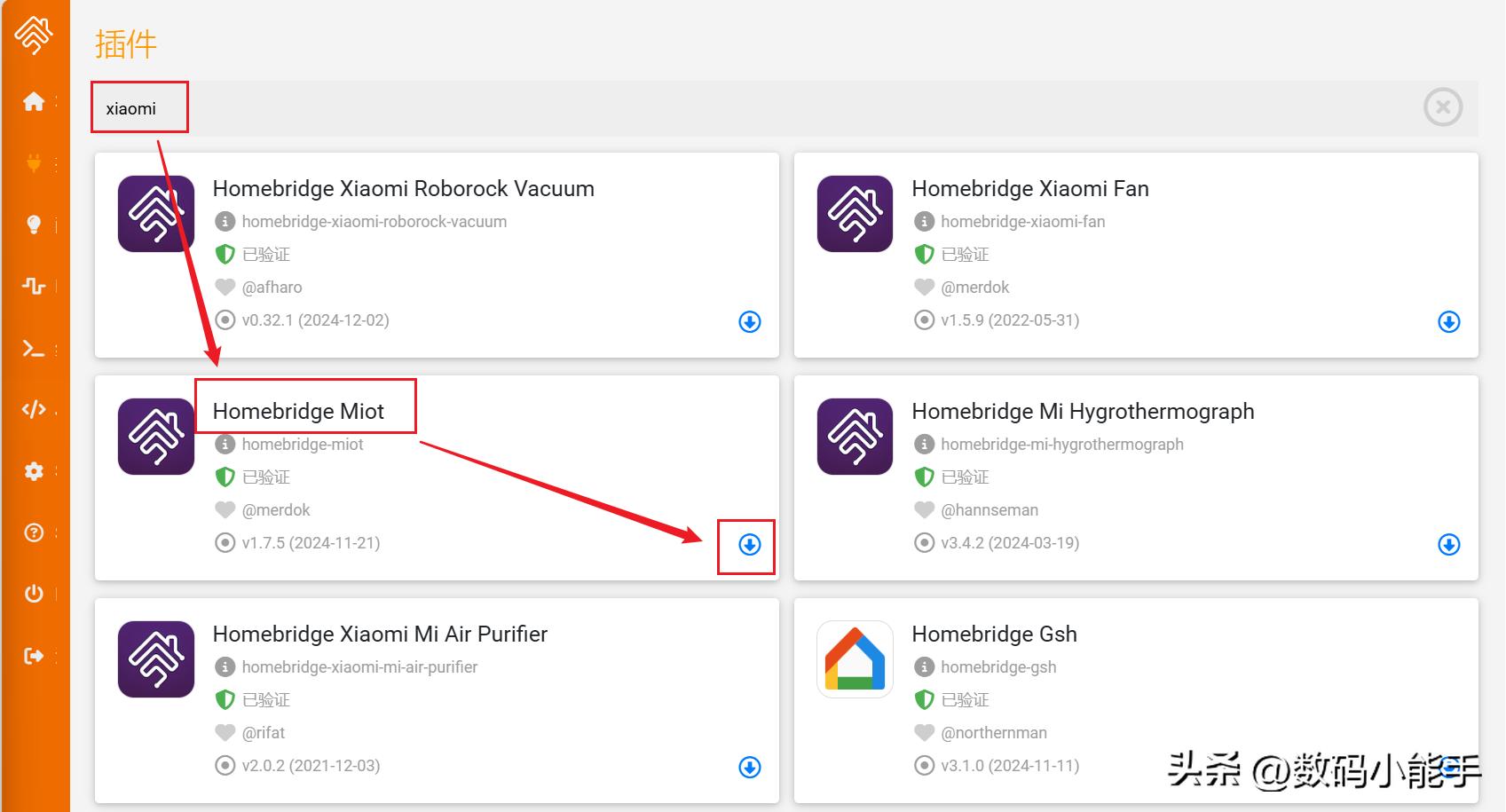Screen dimensions: 1506x812
Task: Click version v1.7.5 (2024-11-21) text
Action: tap(311, 543)
